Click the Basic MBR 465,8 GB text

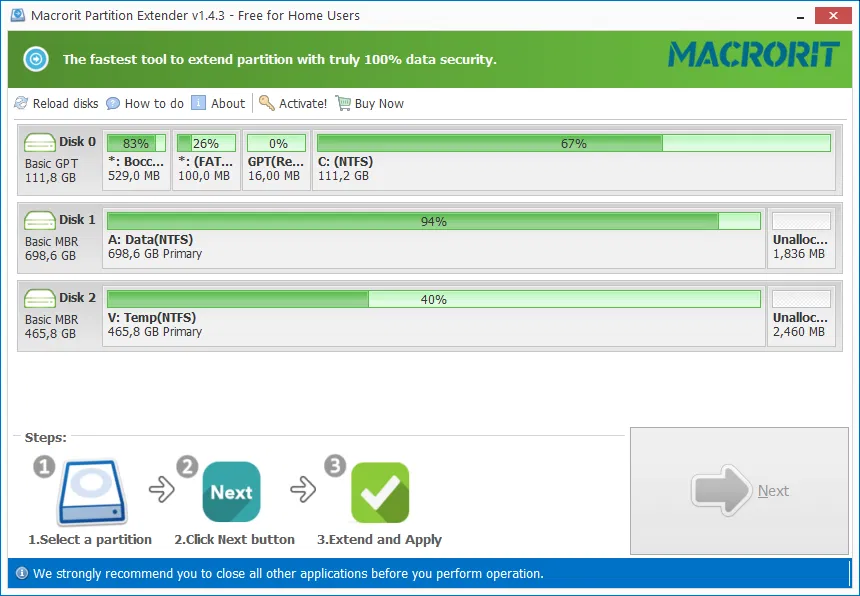tap(51, 326)
